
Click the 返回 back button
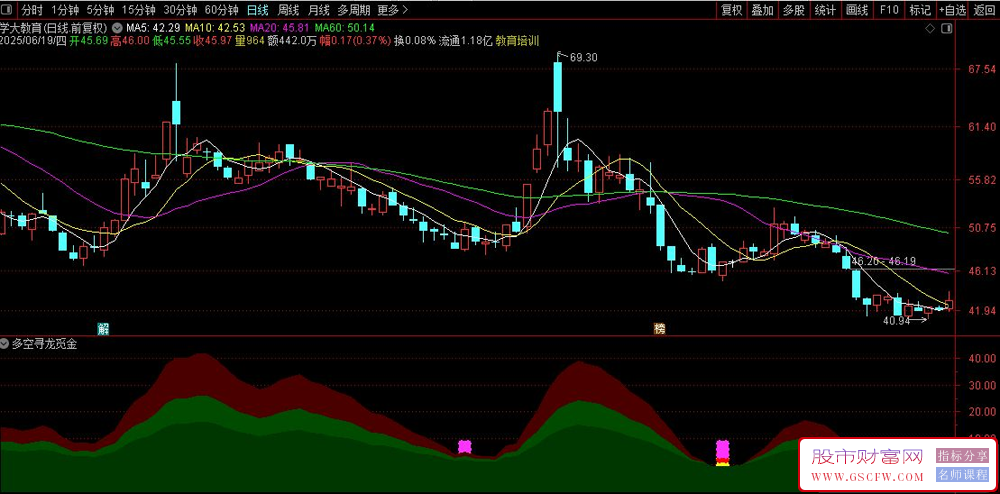(x=985, y=10)
